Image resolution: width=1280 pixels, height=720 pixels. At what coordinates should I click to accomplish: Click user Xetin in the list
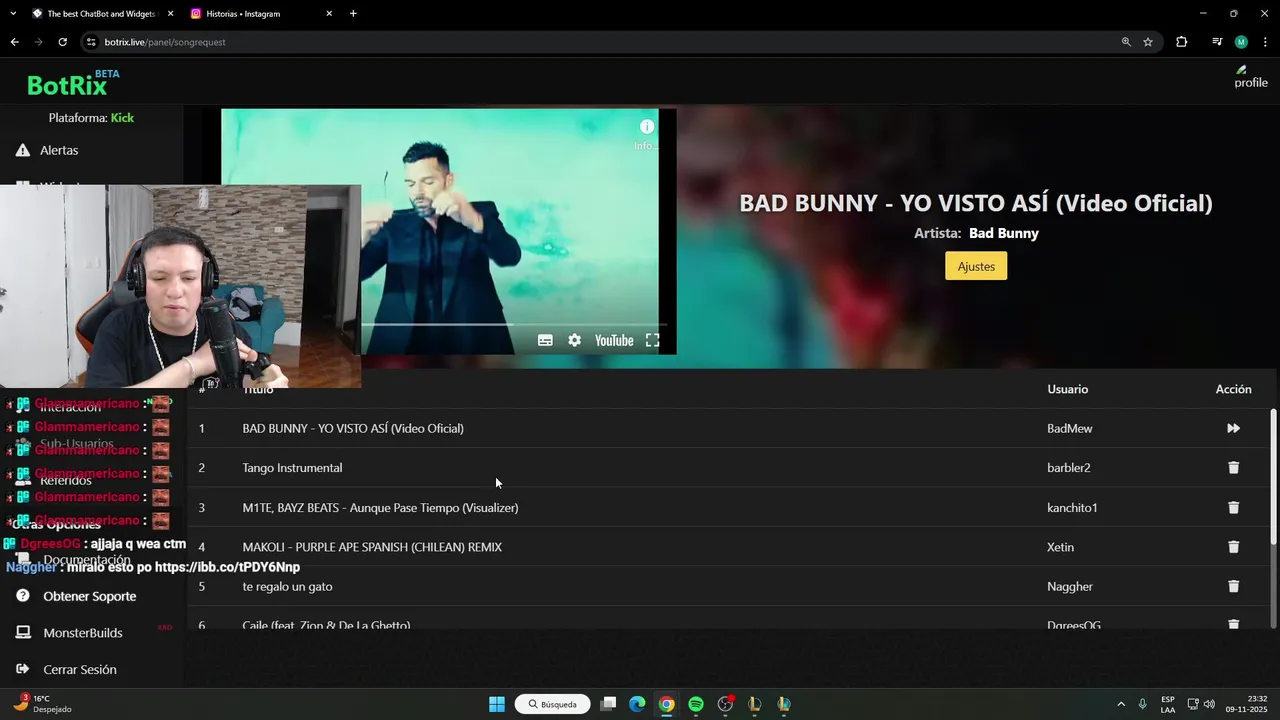pyautogui.click(x=1060, y=547)
